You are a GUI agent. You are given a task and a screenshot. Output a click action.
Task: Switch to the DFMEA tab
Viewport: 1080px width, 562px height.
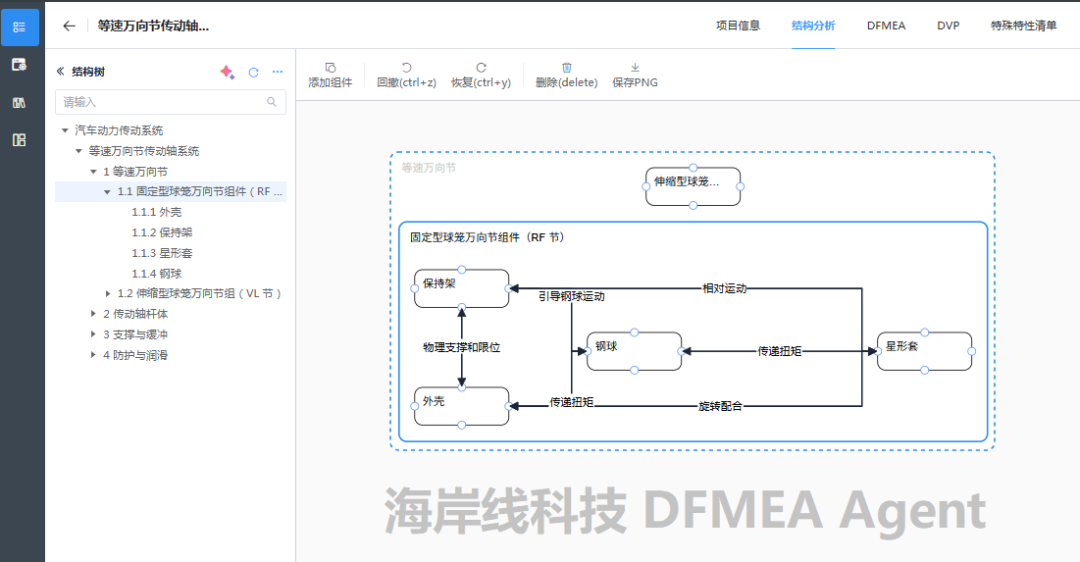pyautogui.click(x=886, y=25)
